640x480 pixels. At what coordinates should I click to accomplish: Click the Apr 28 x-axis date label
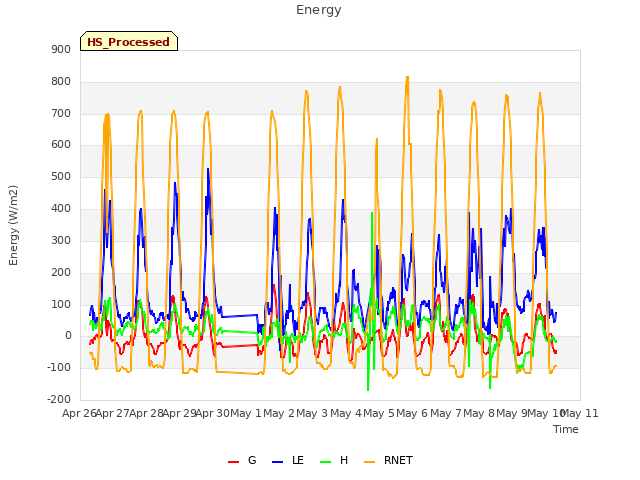pos(146,413)
